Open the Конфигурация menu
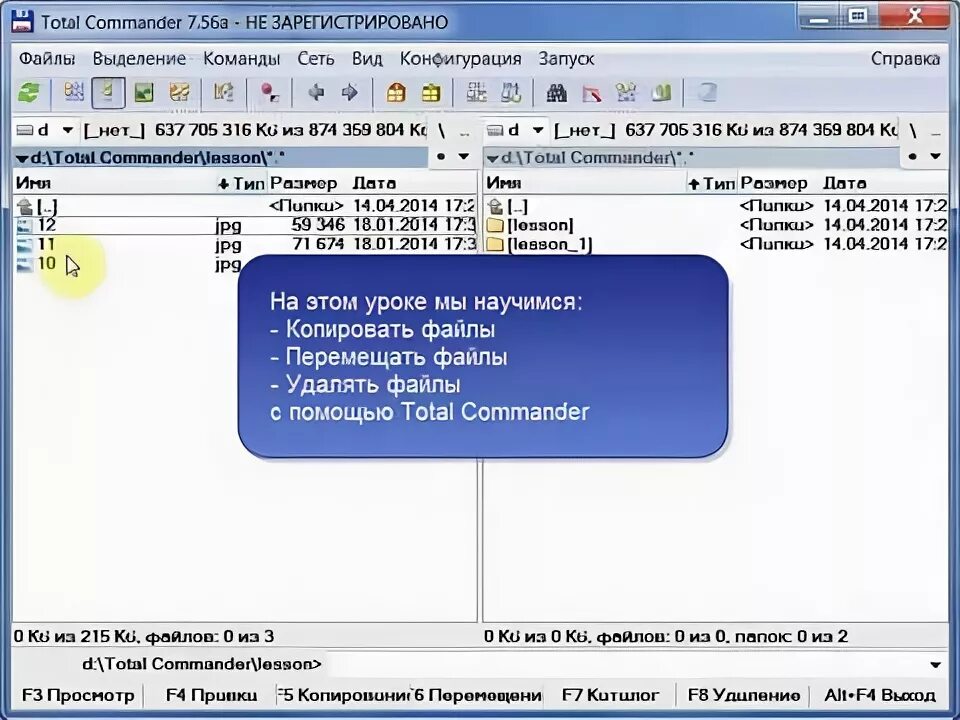The height and width of the screenshot is (720, 960). [460, 59]
